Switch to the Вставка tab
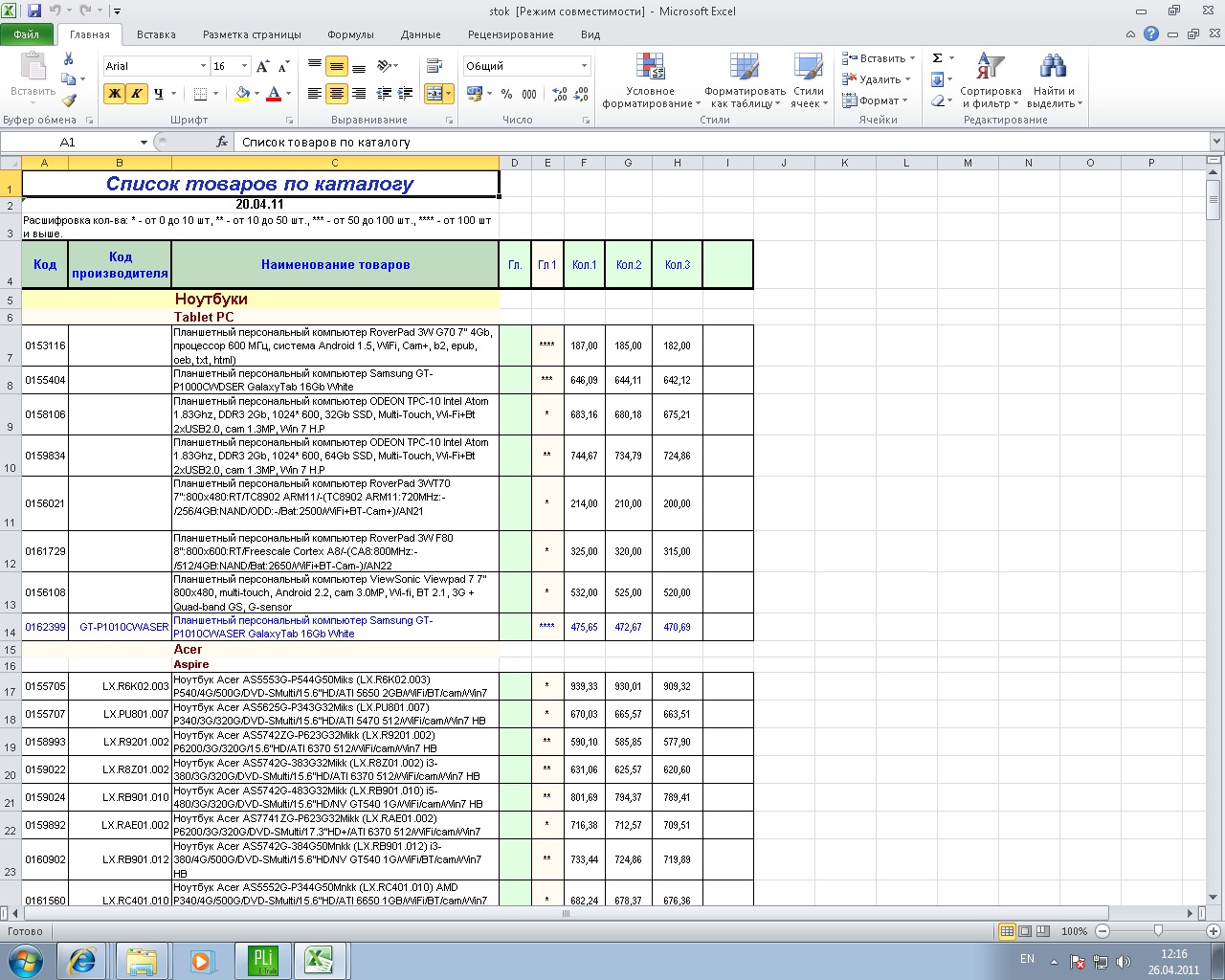The image size is (1225, 980). 156,34
